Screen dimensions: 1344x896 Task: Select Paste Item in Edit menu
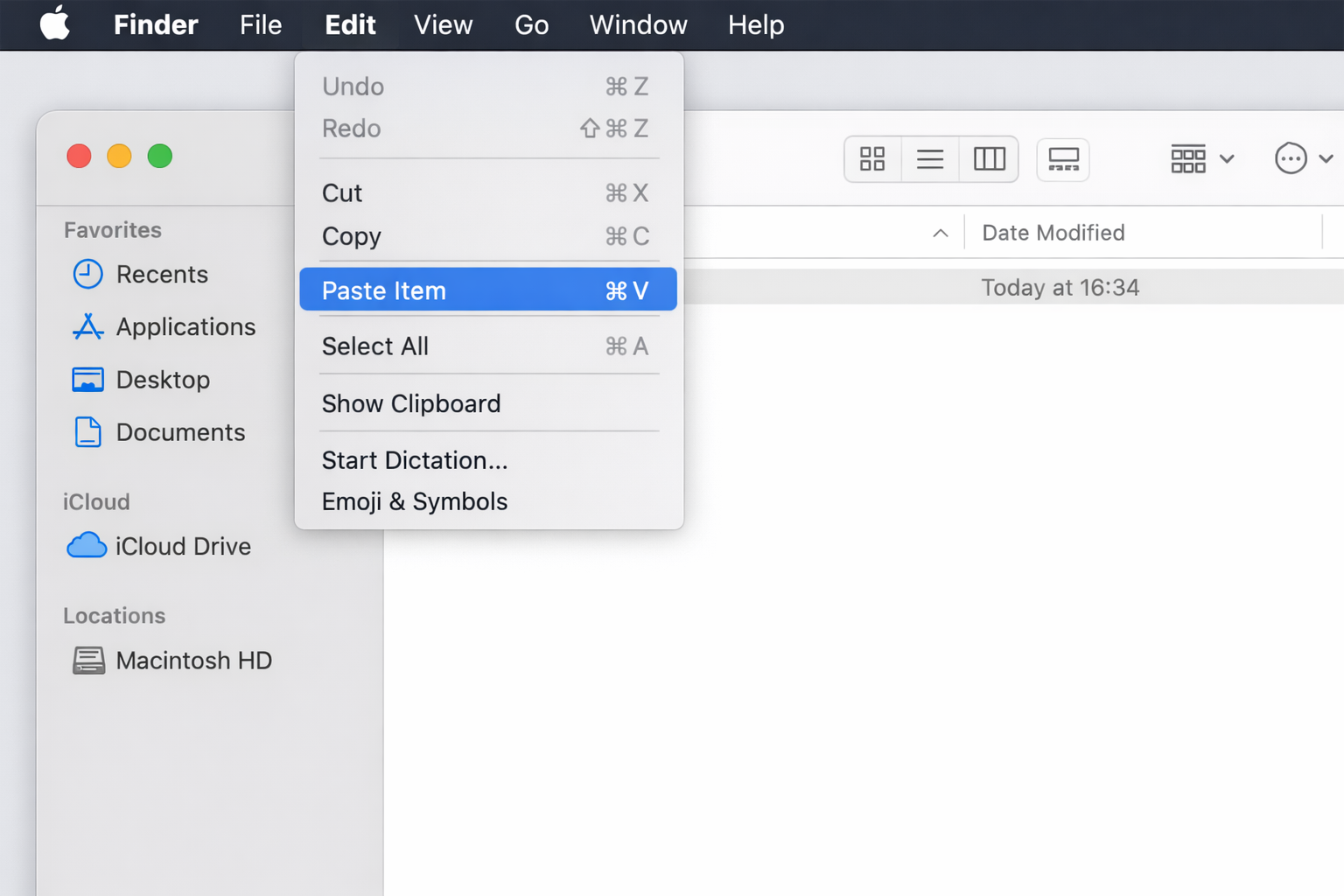pyautogui.click(x=488, y=290)
